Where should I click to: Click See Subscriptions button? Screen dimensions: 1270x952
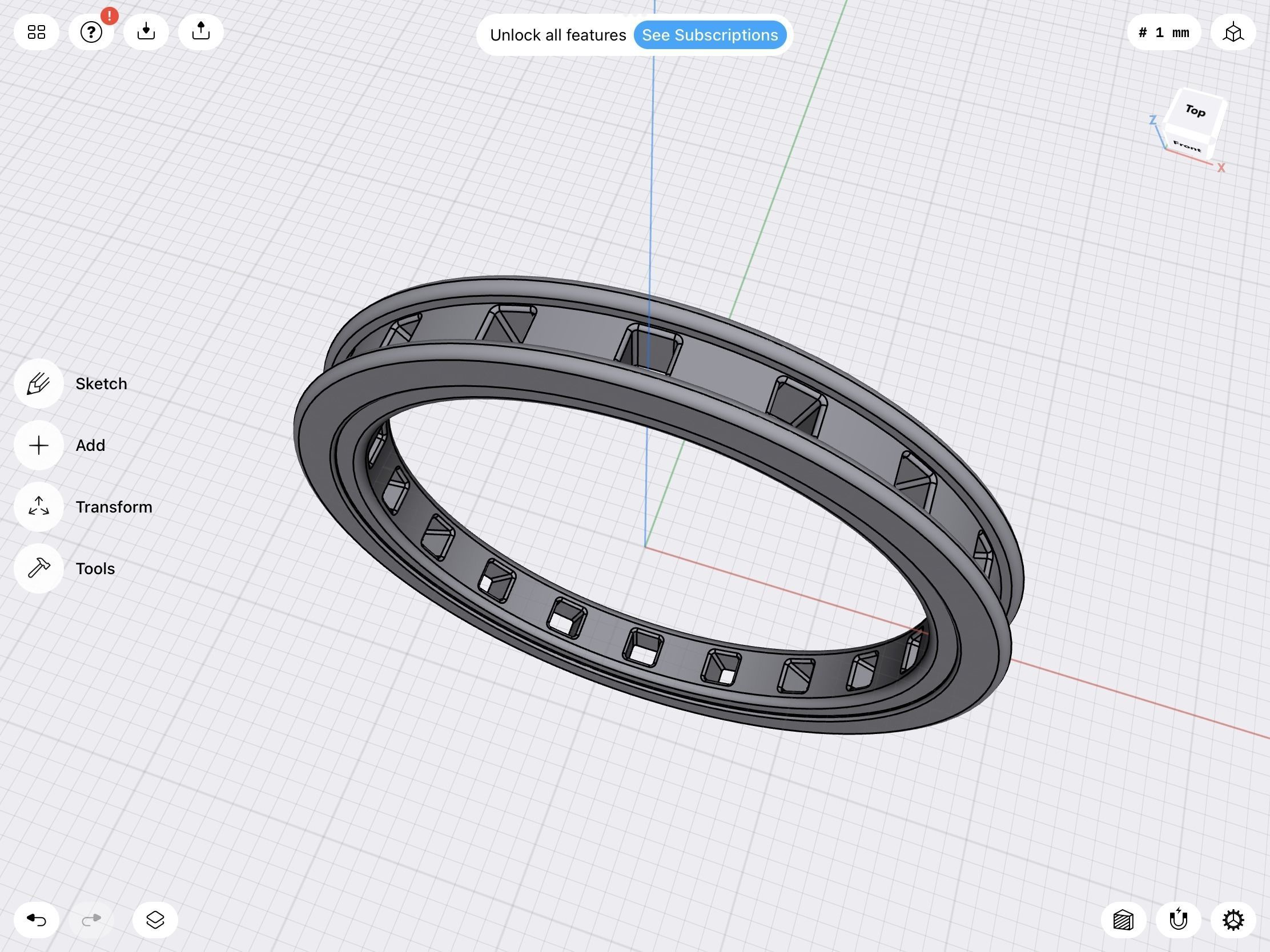710,35
